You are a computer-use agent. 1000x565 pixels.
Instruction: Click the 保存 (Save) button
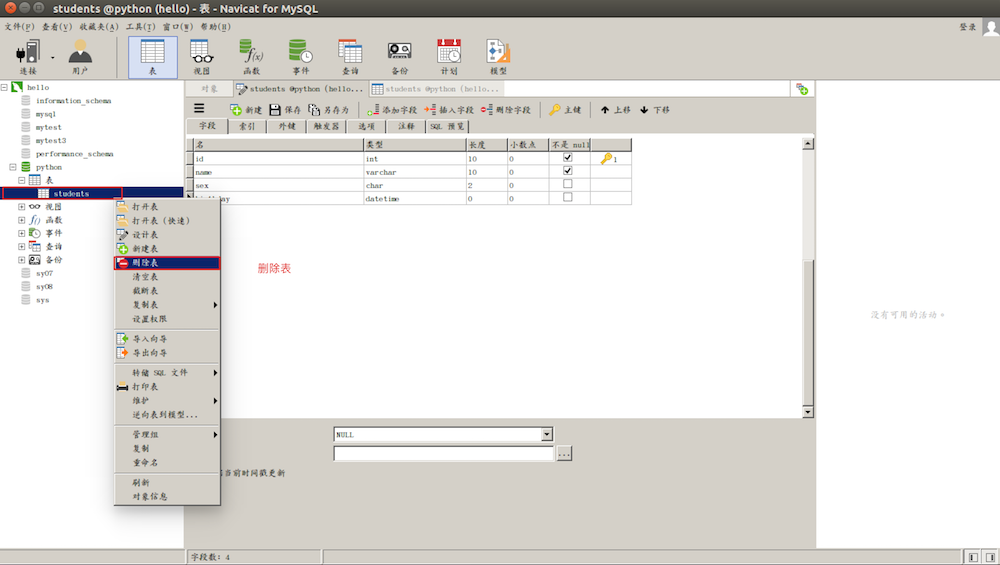pos(285,110)
